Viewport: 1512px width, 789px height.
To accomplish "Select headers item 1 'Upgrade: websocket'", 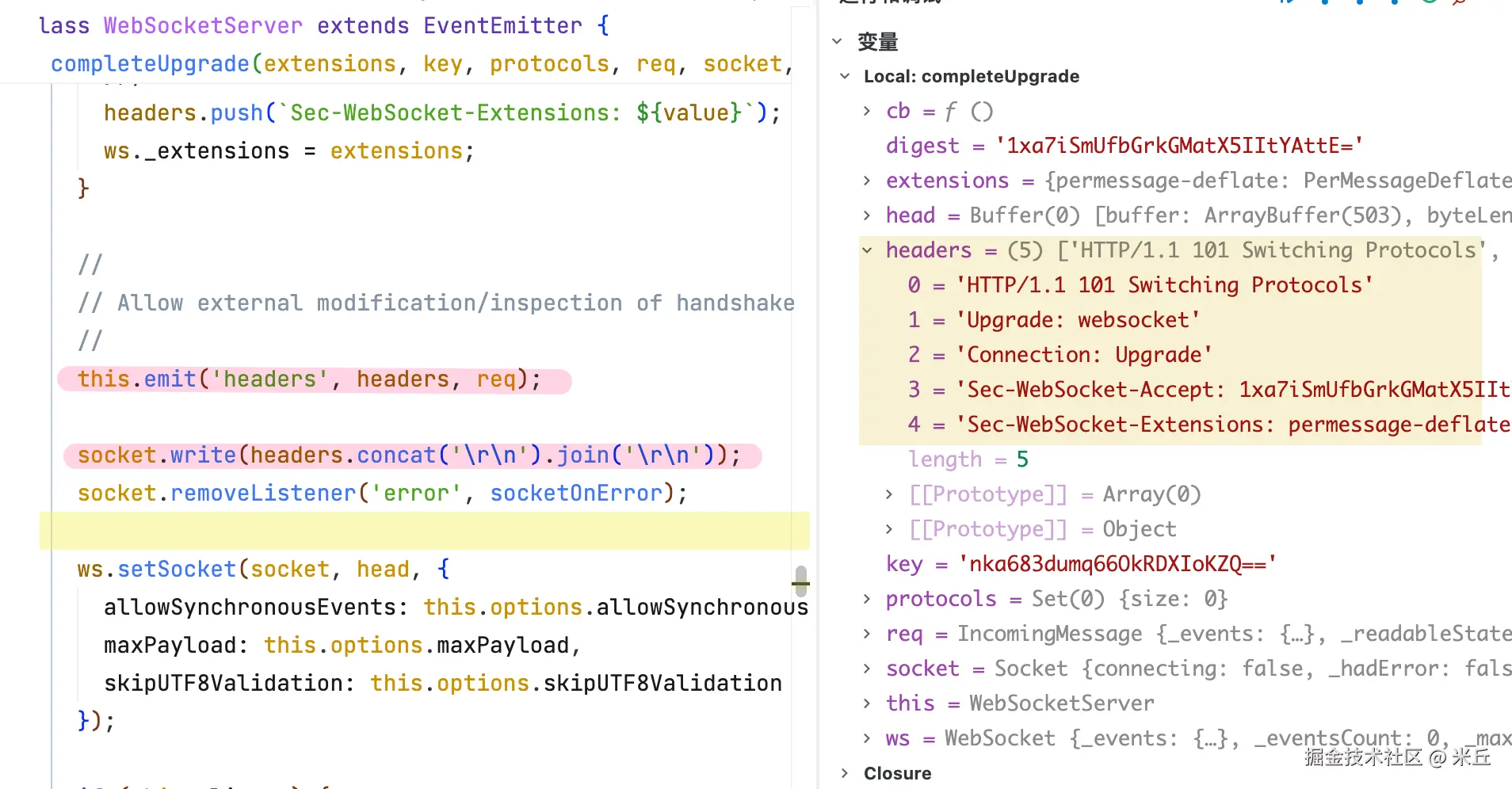I will (x=1054, y=320).
